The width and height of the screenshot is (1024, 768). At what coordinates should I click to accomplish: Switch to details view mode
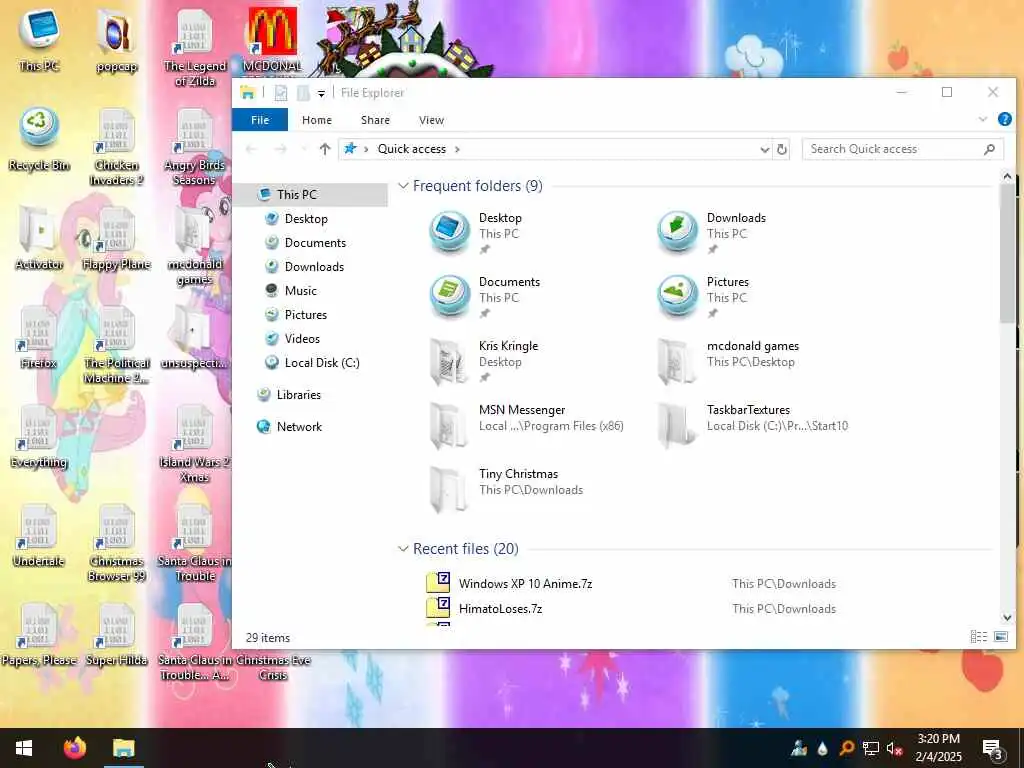pos(978,637)
